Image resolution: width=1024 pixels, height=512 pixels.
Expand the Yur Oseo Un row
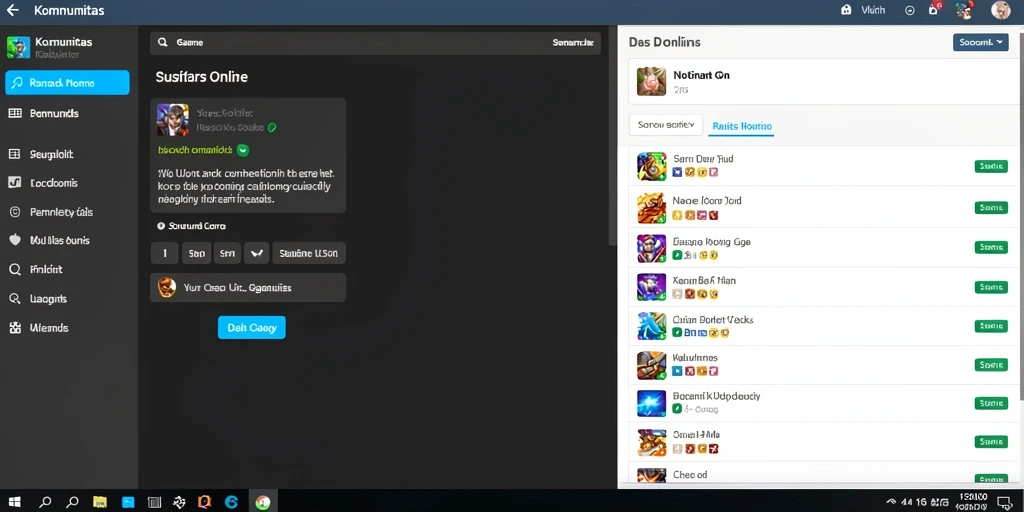coord(248,287)
